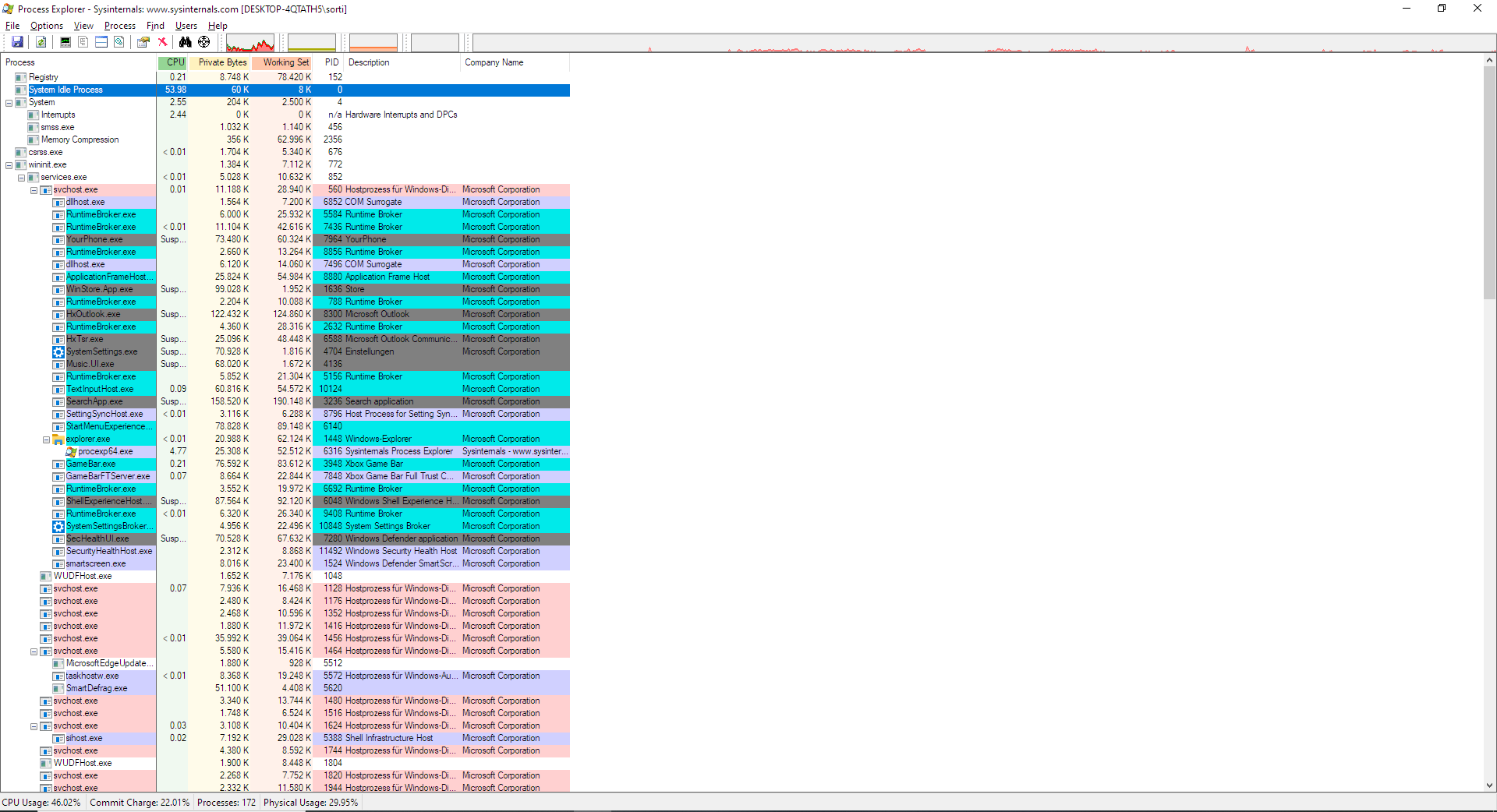Open the Find menu
Image resolution: width=1497 pixels, height=812 pixels.
coord(155,26)
